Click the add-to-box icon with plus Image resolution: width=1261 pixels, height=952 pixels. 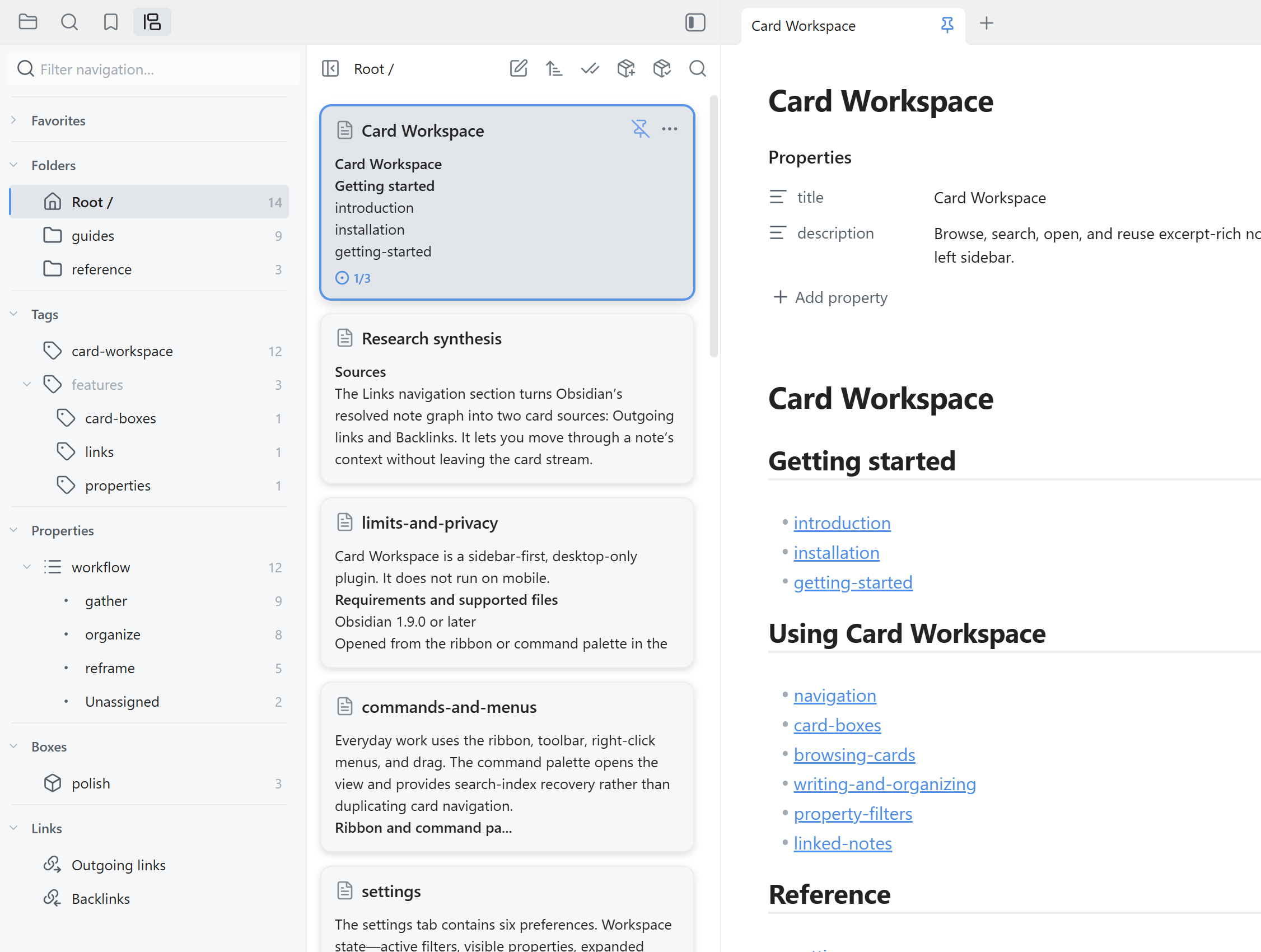coord(626,68)
